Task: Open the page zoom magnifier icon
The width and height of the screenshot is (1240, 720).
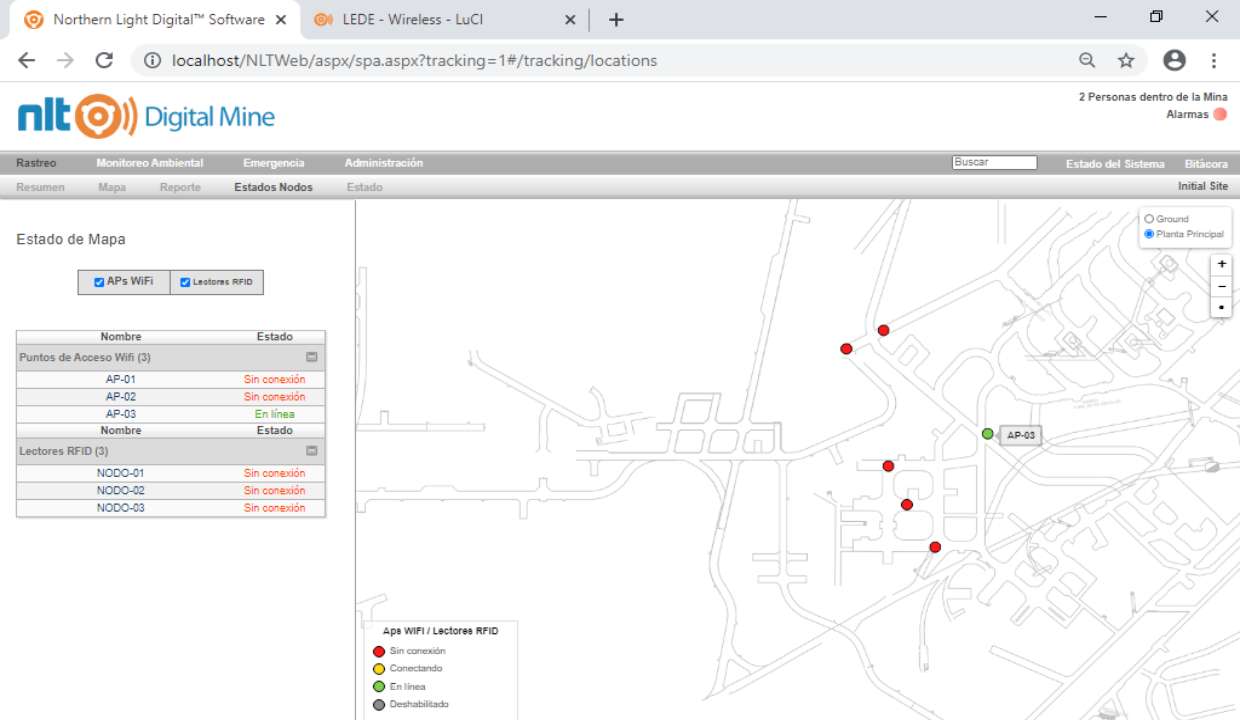Action: pyautogui.click(x=1087, y=61)
